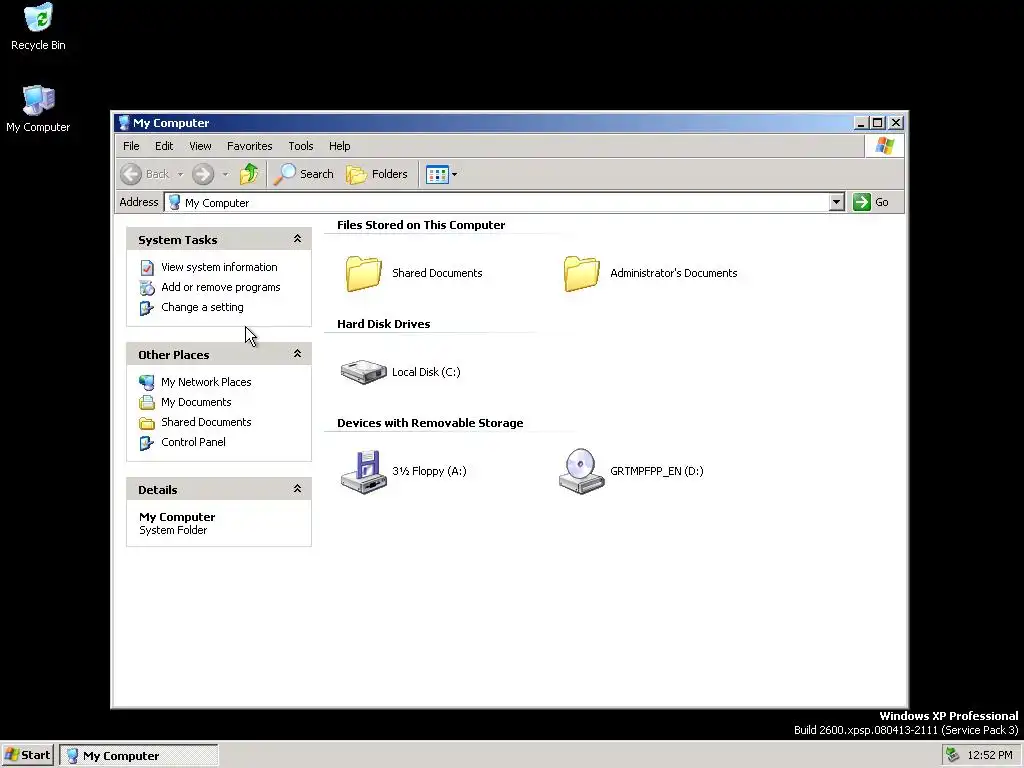
Task: Open the View menu
Action: (200, 146)
